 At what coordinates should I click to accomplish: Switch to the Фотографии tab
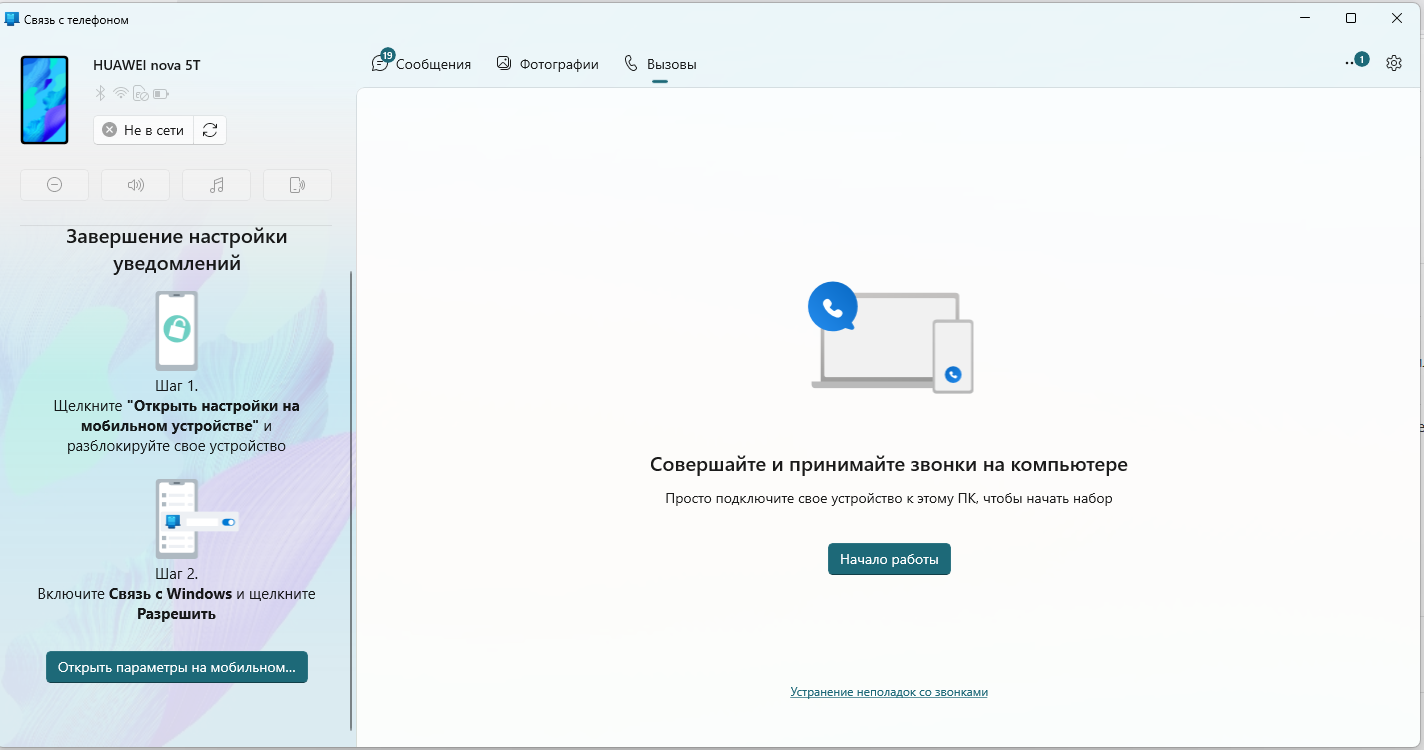pos(547,64)
